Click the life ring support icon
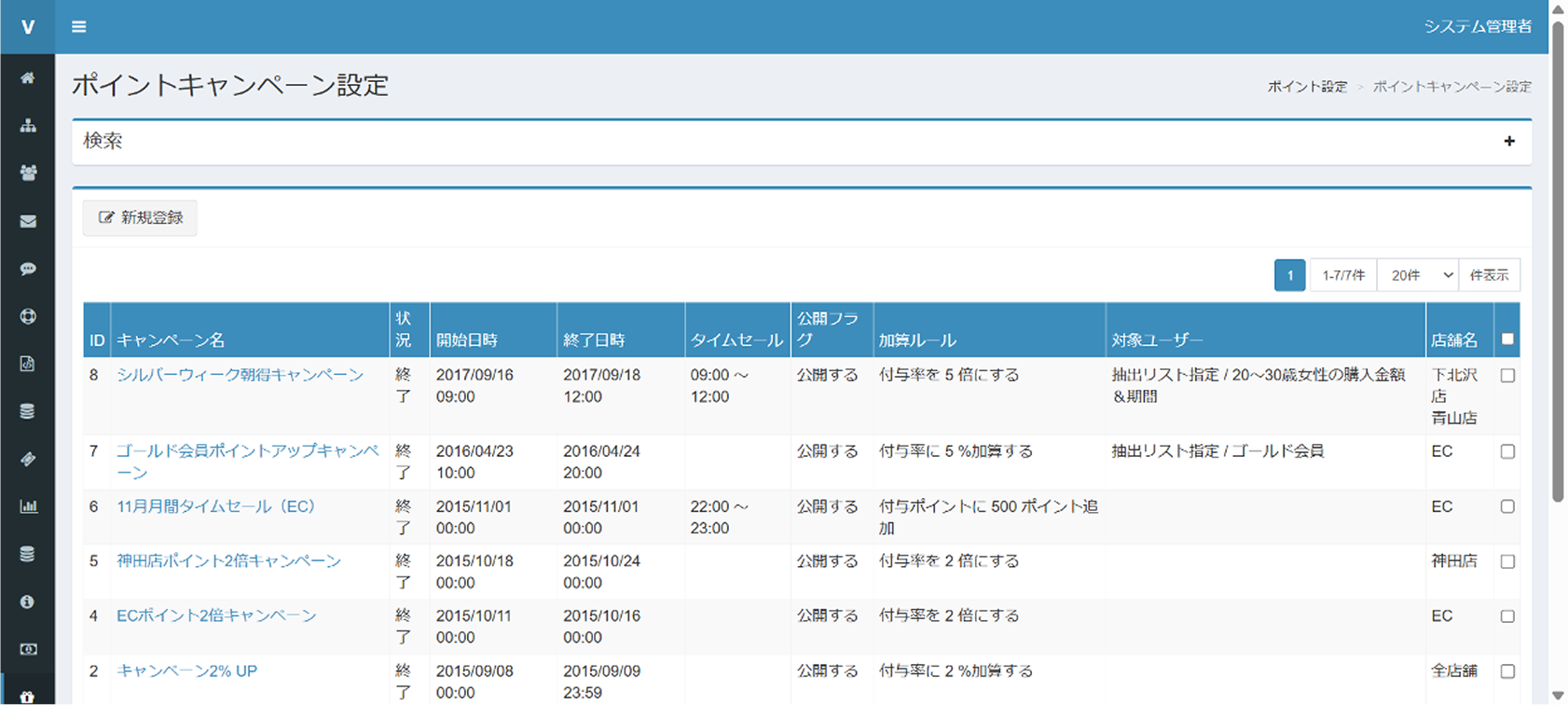Viewport: 1568px width, 705px height. pyautogui.click(x=27, y=316)
